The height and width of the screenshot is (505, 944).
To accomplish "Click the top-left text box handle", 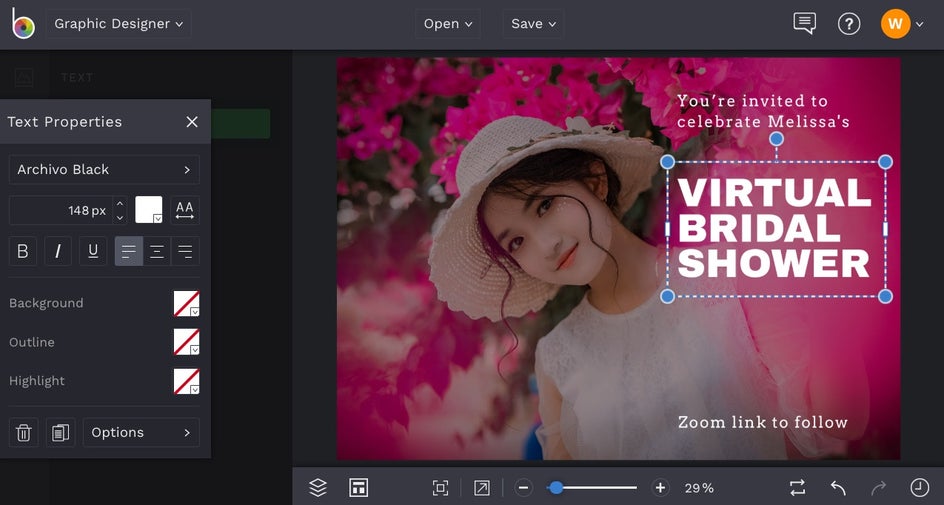I will click(x=668, y=162).
